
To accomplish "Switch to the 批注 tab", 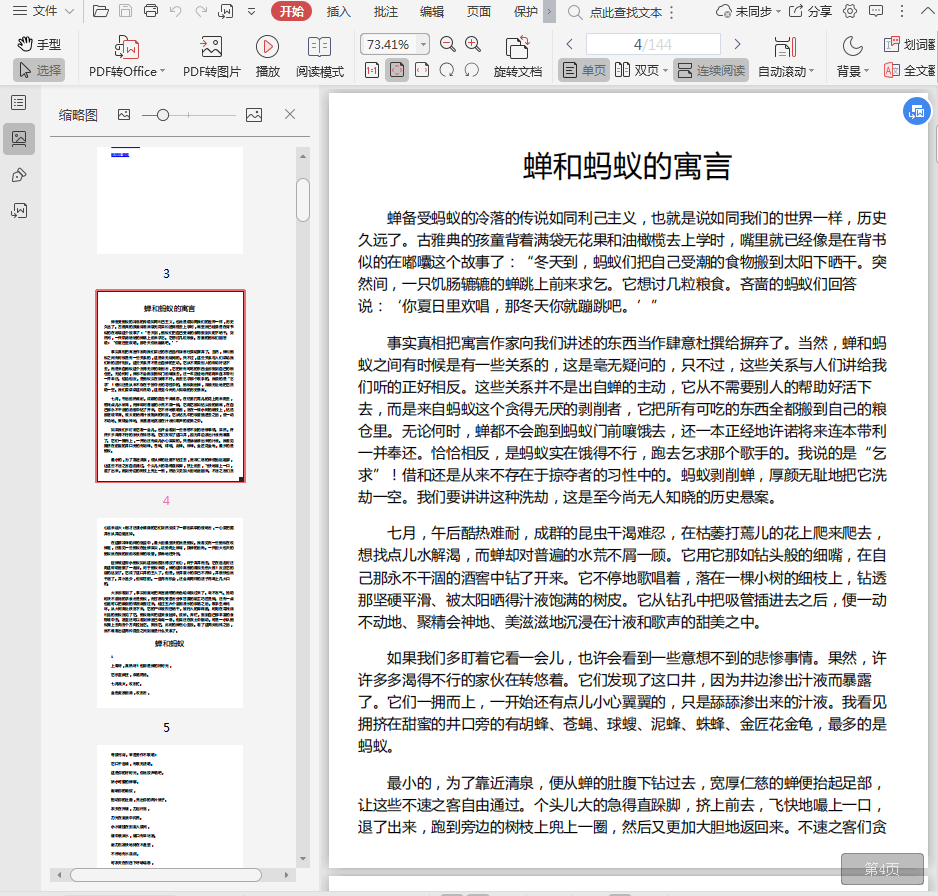I will coord(385,11).
